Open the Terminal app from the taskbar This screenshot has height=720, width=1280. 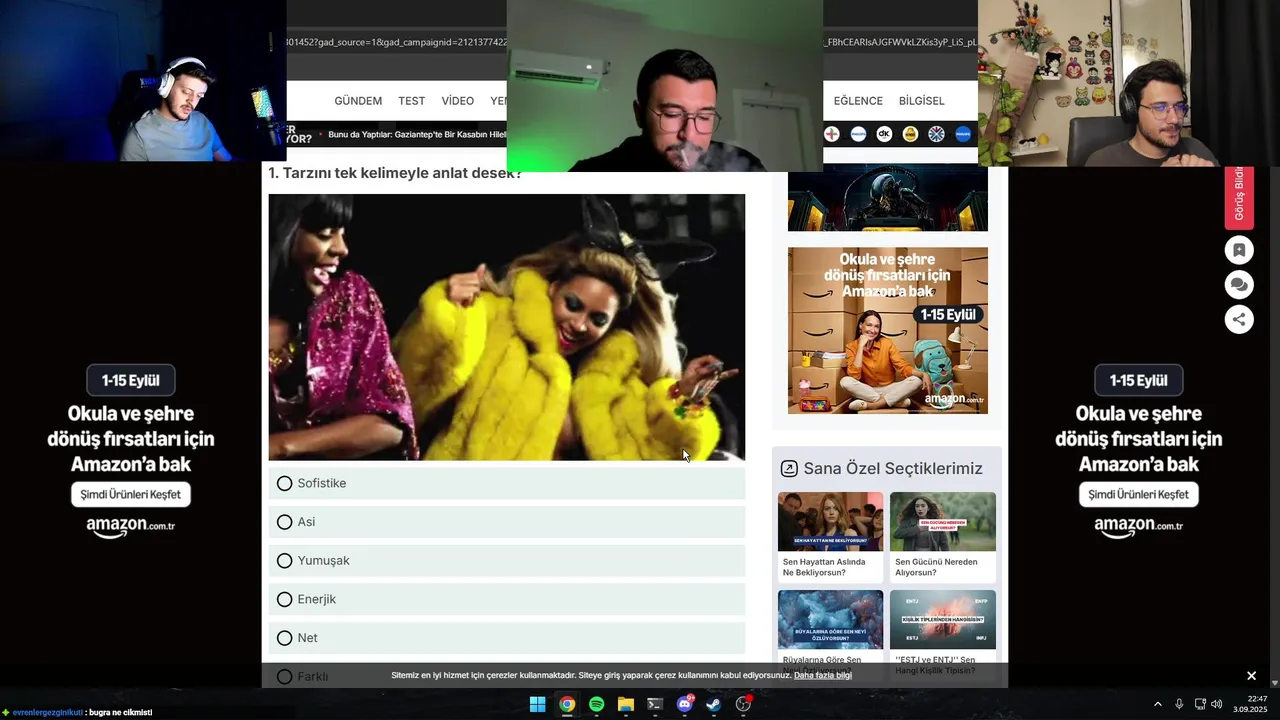(x=655, y=704)
